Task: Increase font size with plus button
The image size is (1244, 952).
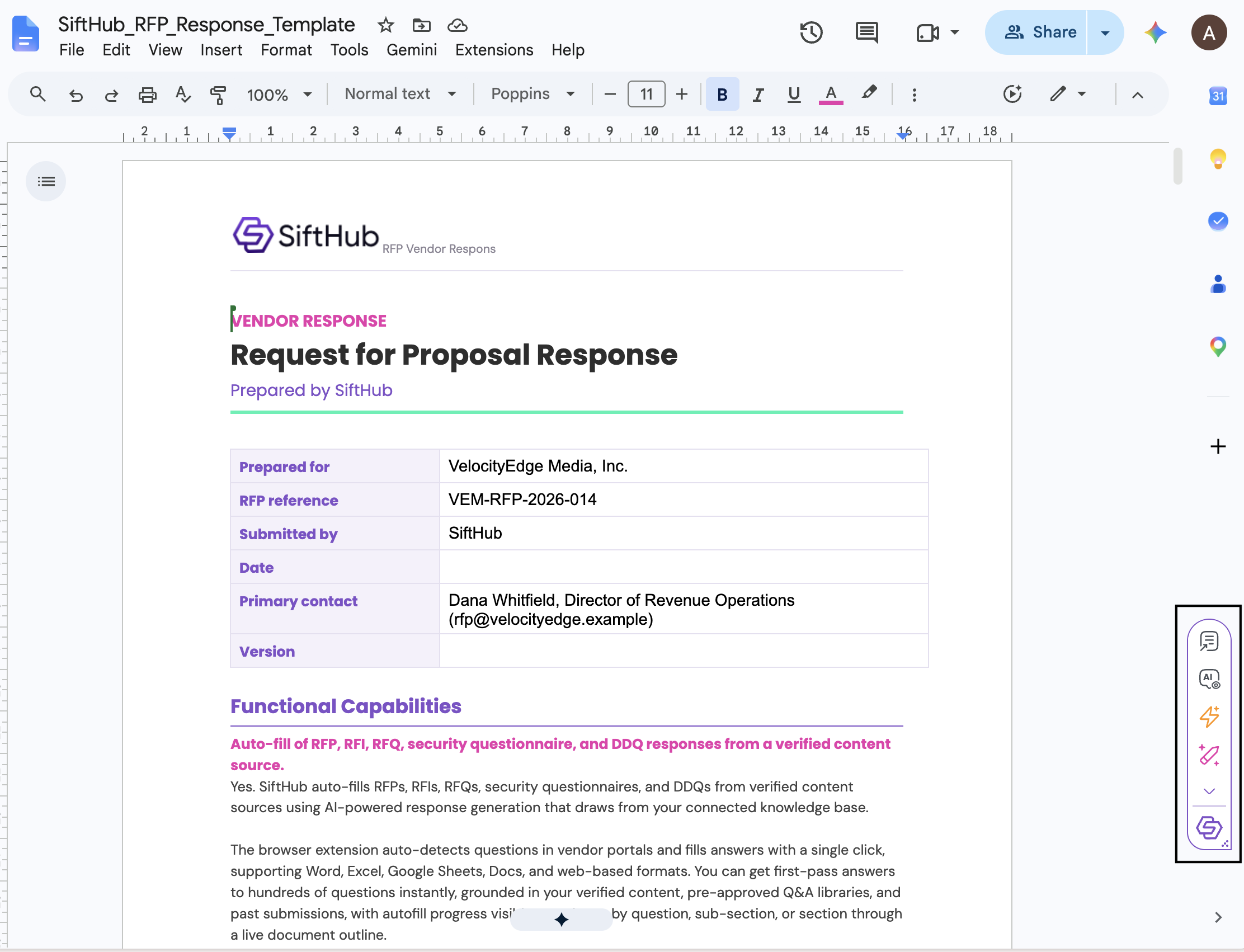Action: pyautogui.click(x=681, y=94)
